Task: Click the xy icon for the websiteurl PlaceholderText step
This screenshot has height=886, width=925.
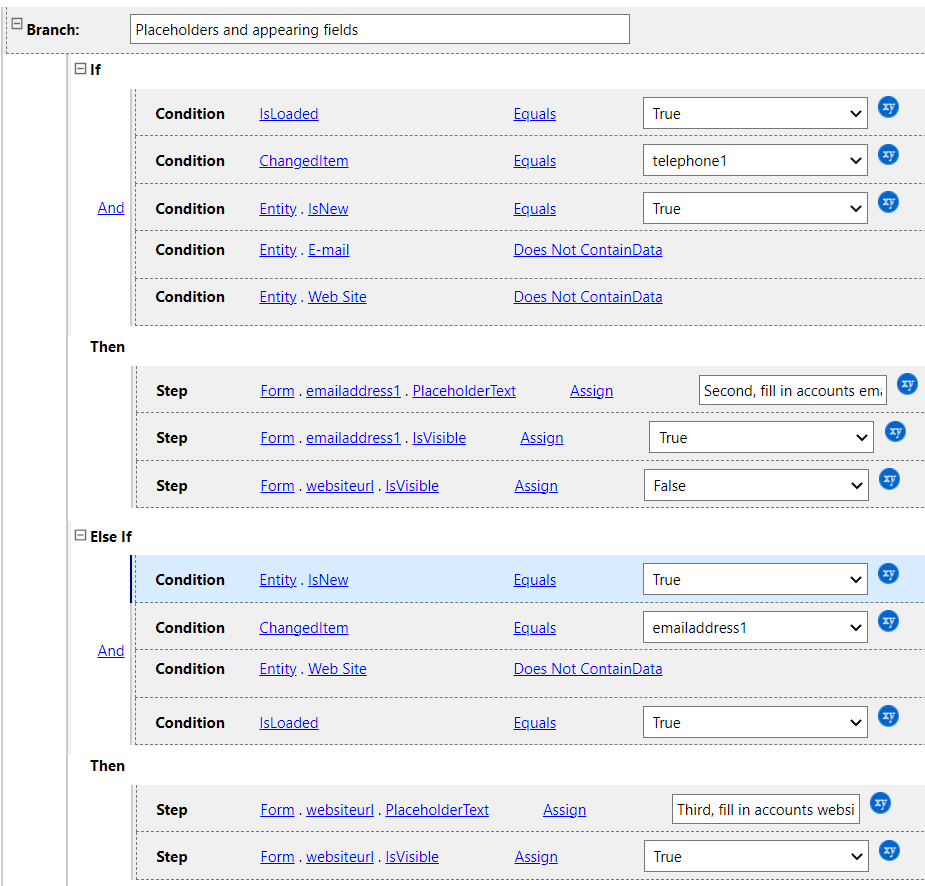Action: 880,803
